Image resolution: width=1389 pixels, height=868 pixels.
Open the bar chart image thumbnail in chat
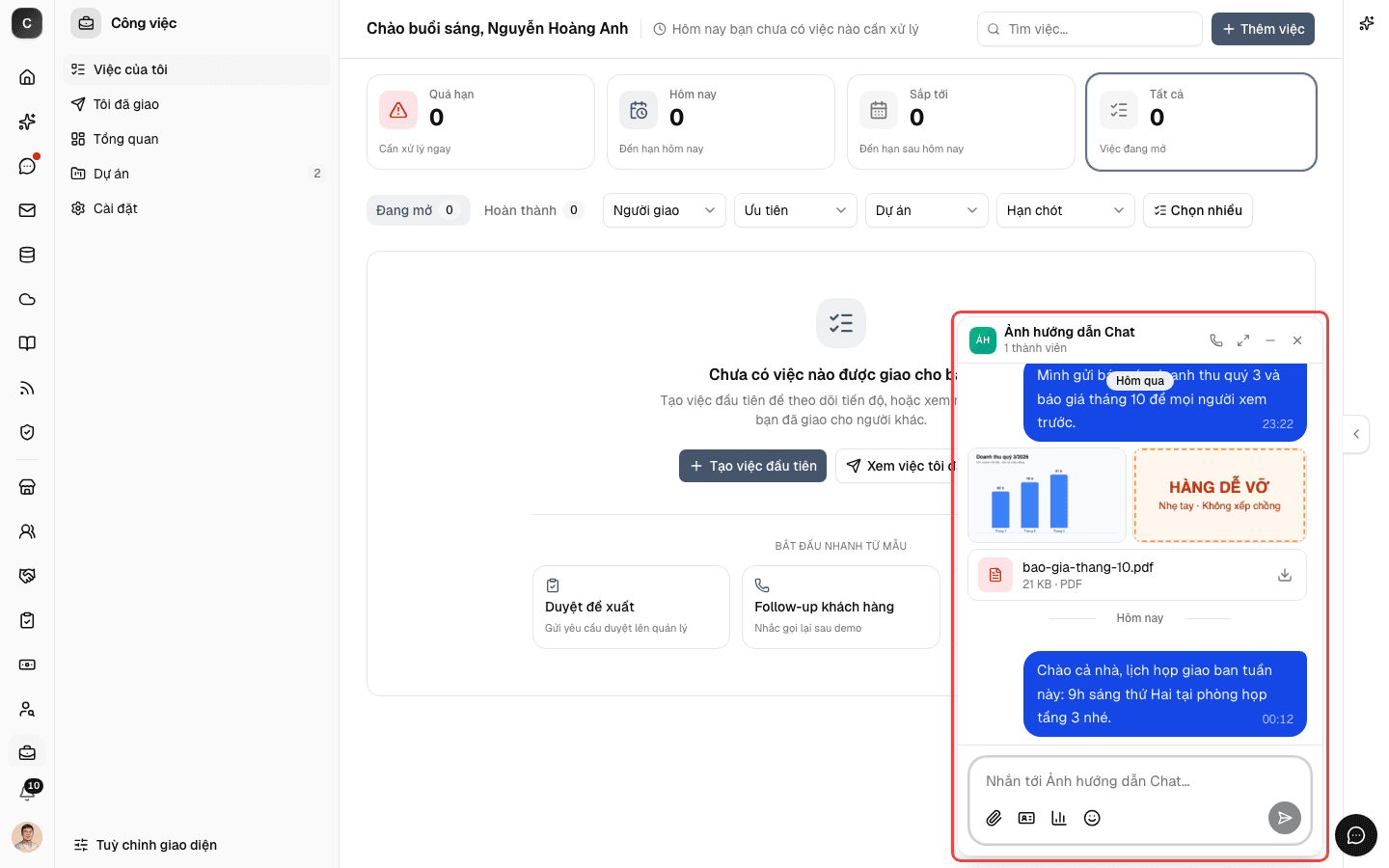point(1047,495)
